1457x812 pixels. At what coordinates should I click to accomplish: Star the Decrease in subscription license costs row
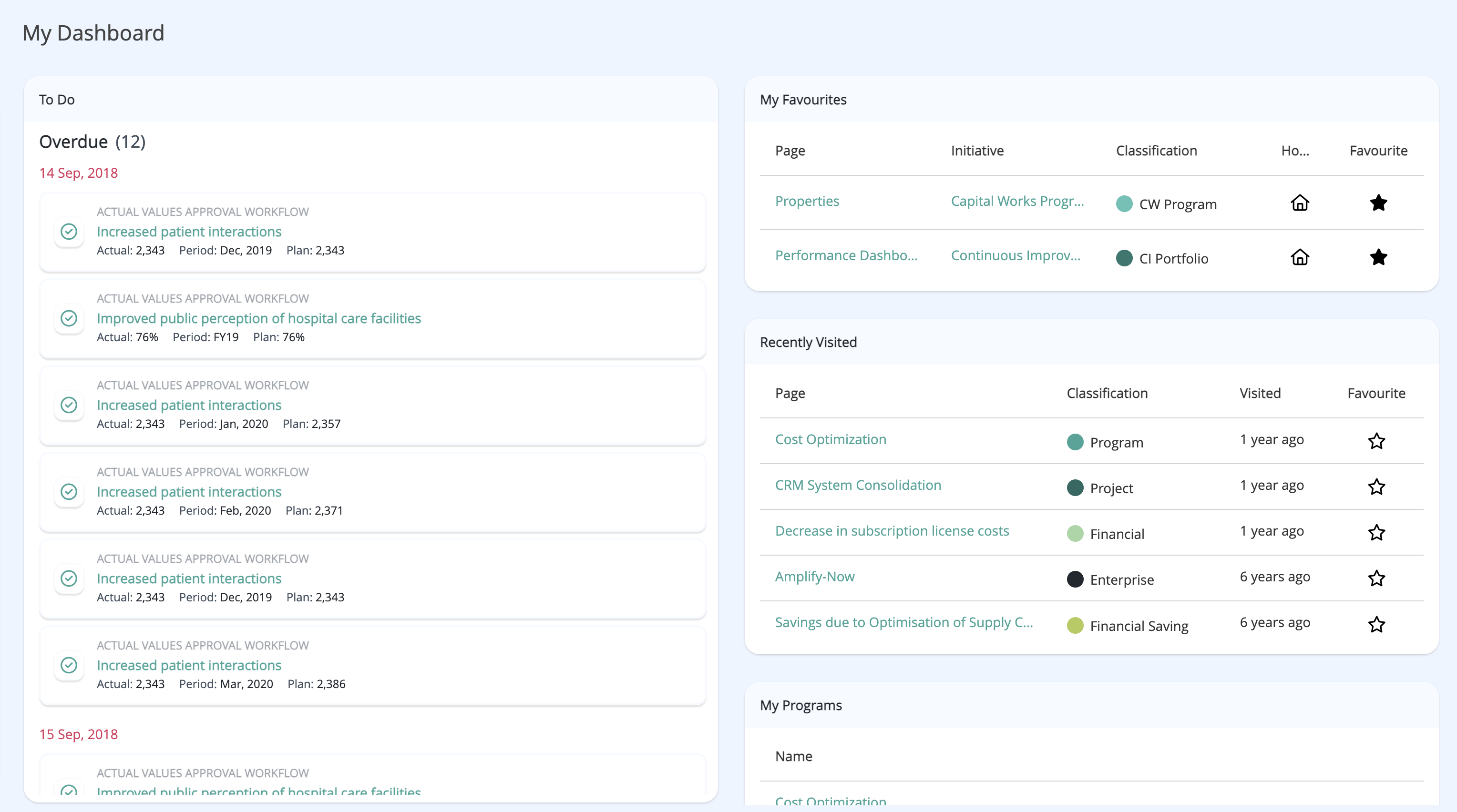click(1376, 532)
